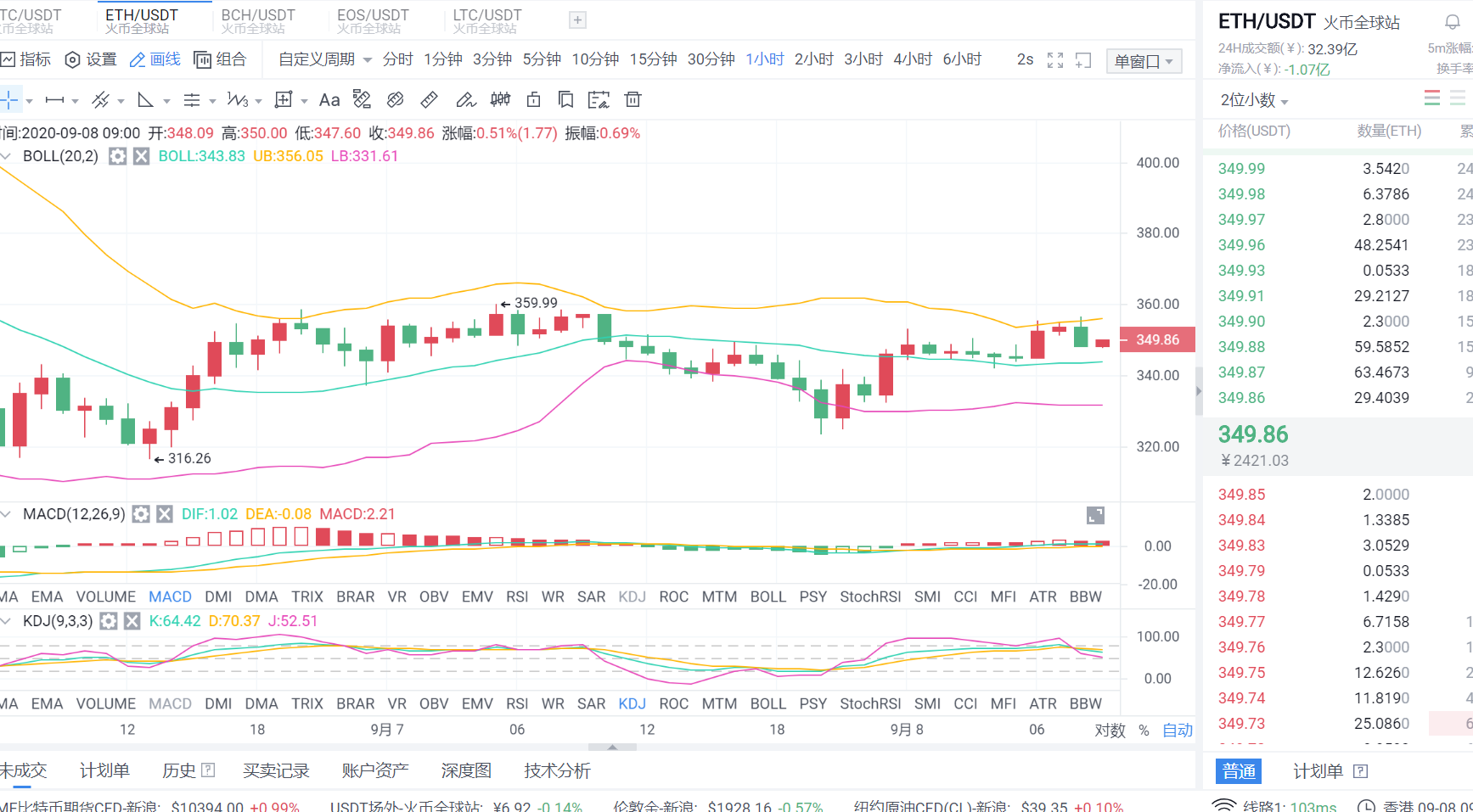
Task: Open dropdown arrow next to triangle tool
Action: coord(166,101)
